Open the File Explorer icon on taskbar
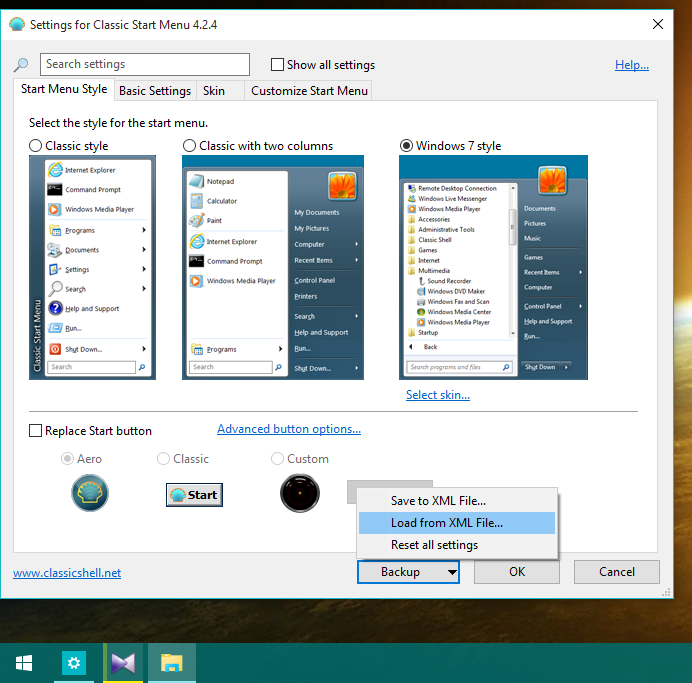Screen dimensions: 692x683 point(172,663)
